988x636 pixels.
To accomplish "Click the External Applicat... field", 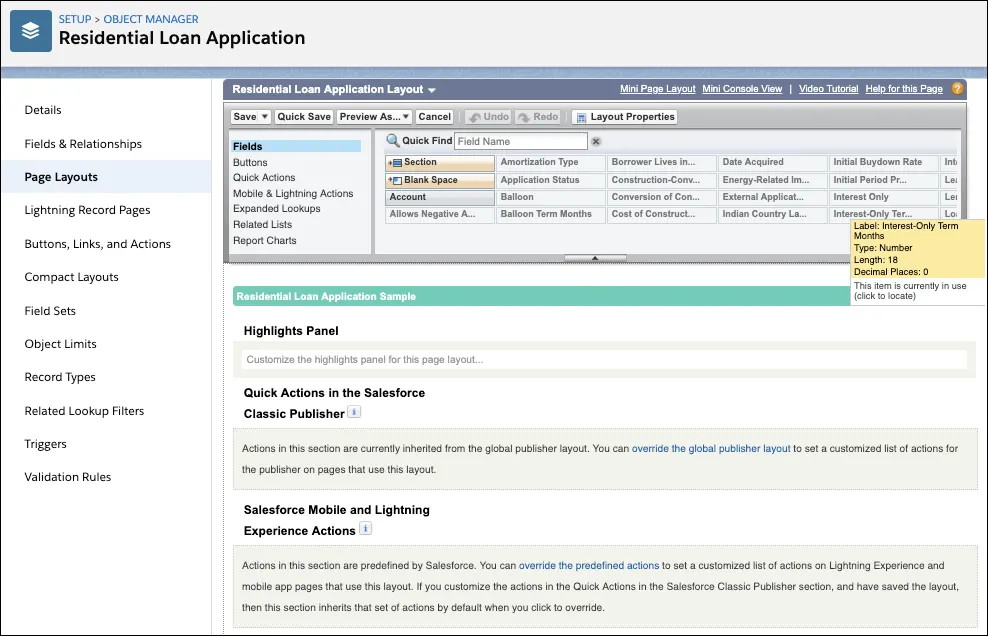I will [x=773, y=197].
